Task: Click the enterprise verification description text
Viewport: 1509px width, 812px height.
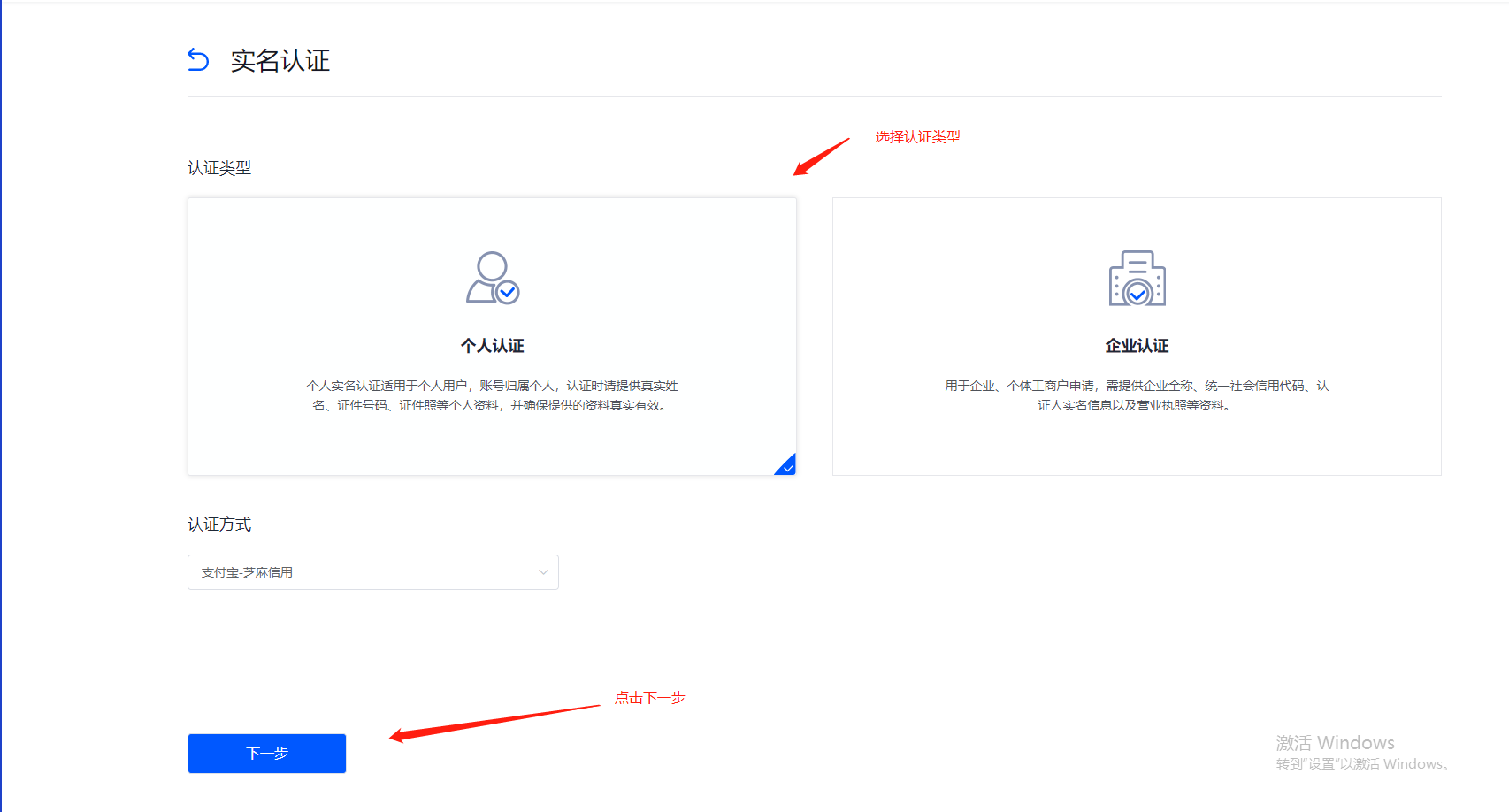Action: (x=1136, y=395)
